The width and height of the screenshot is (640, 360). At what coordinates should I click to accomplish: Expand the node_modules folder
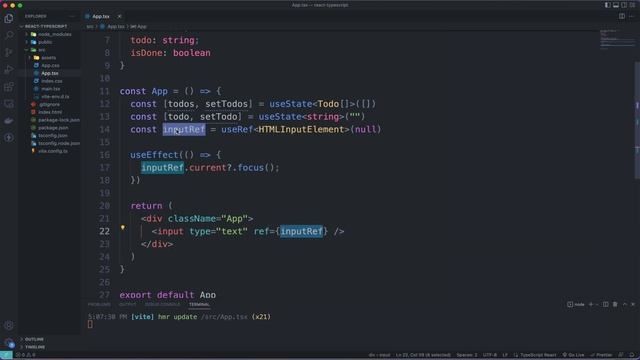click(51, 34)
